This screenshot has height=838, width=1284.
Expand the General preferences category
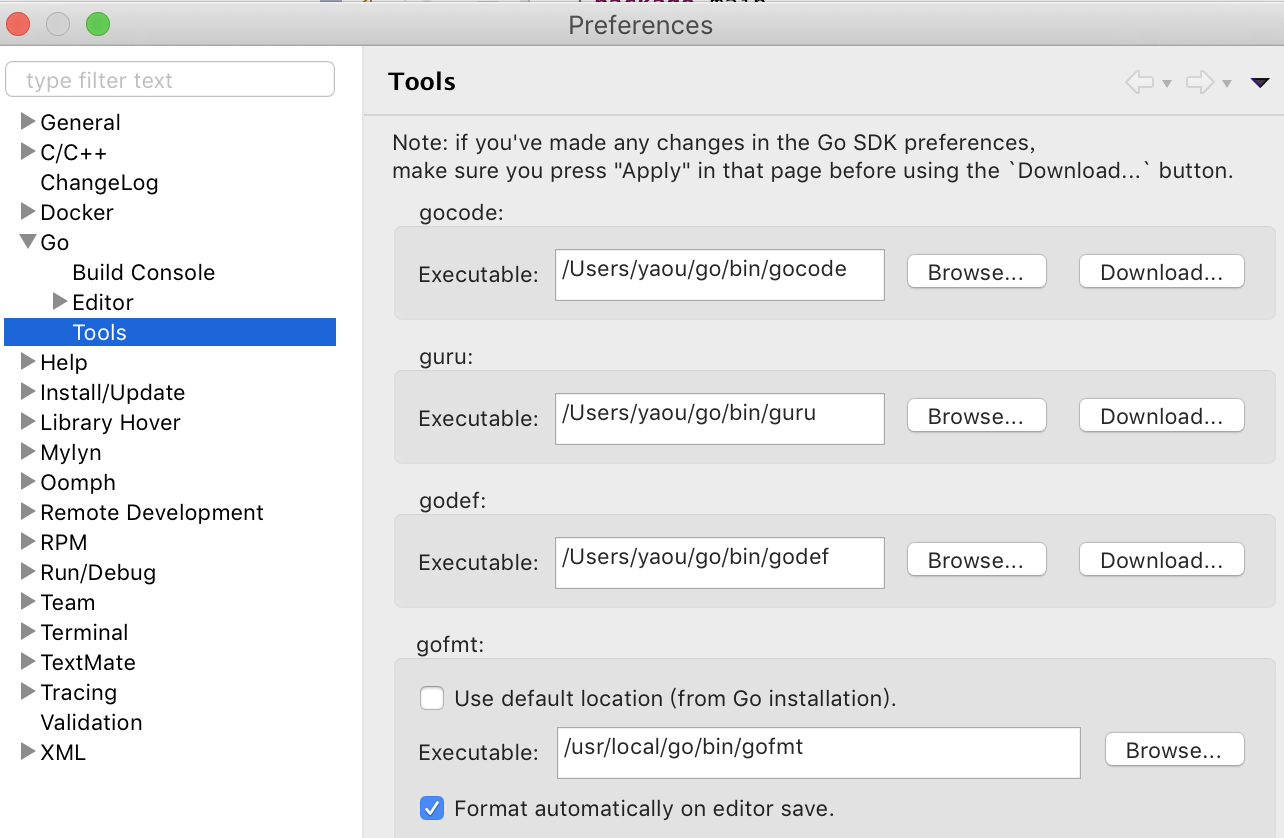coord(28,122)
